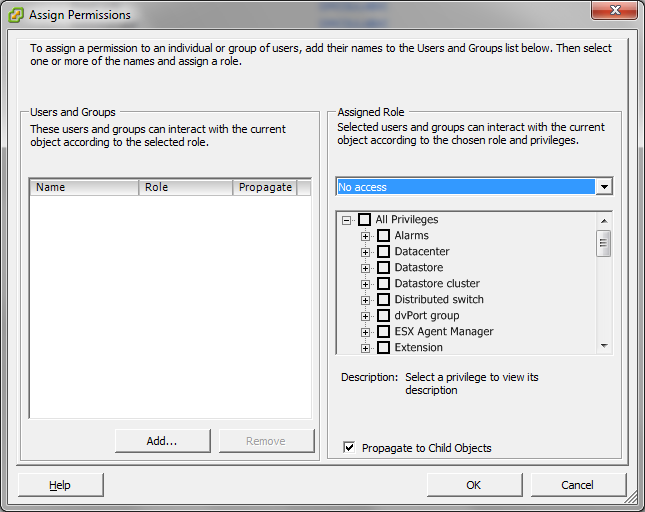Expand the Alarms tree node
645x512 pixels.
coord(365,236)
